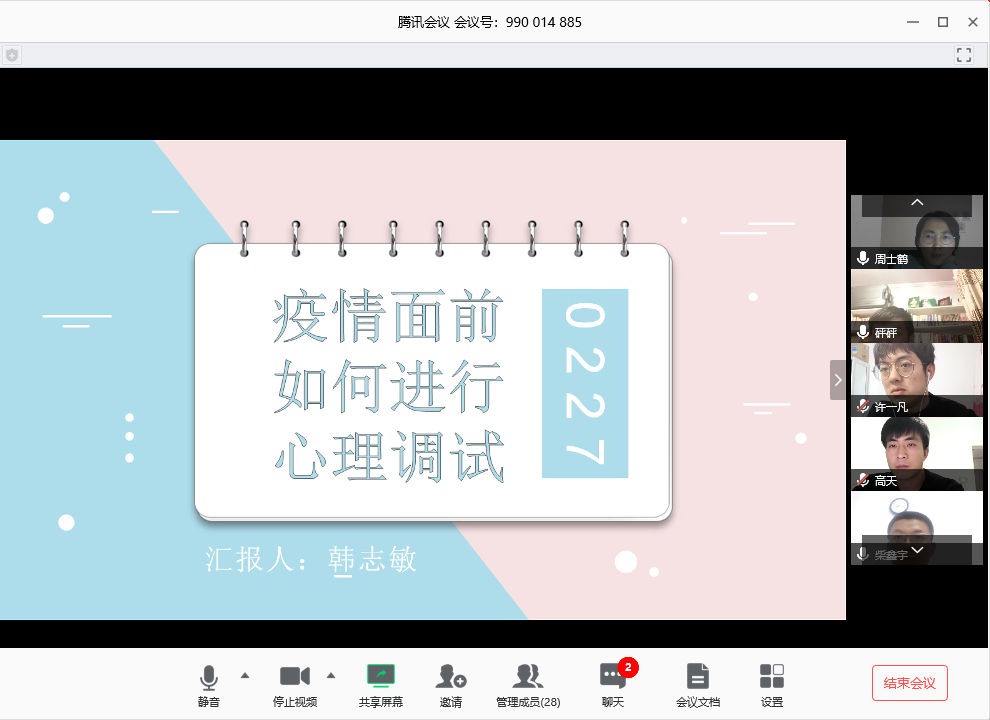Open the 会议文档 meeting documents icon
990x720 pixels.
(x=698, y=677)
